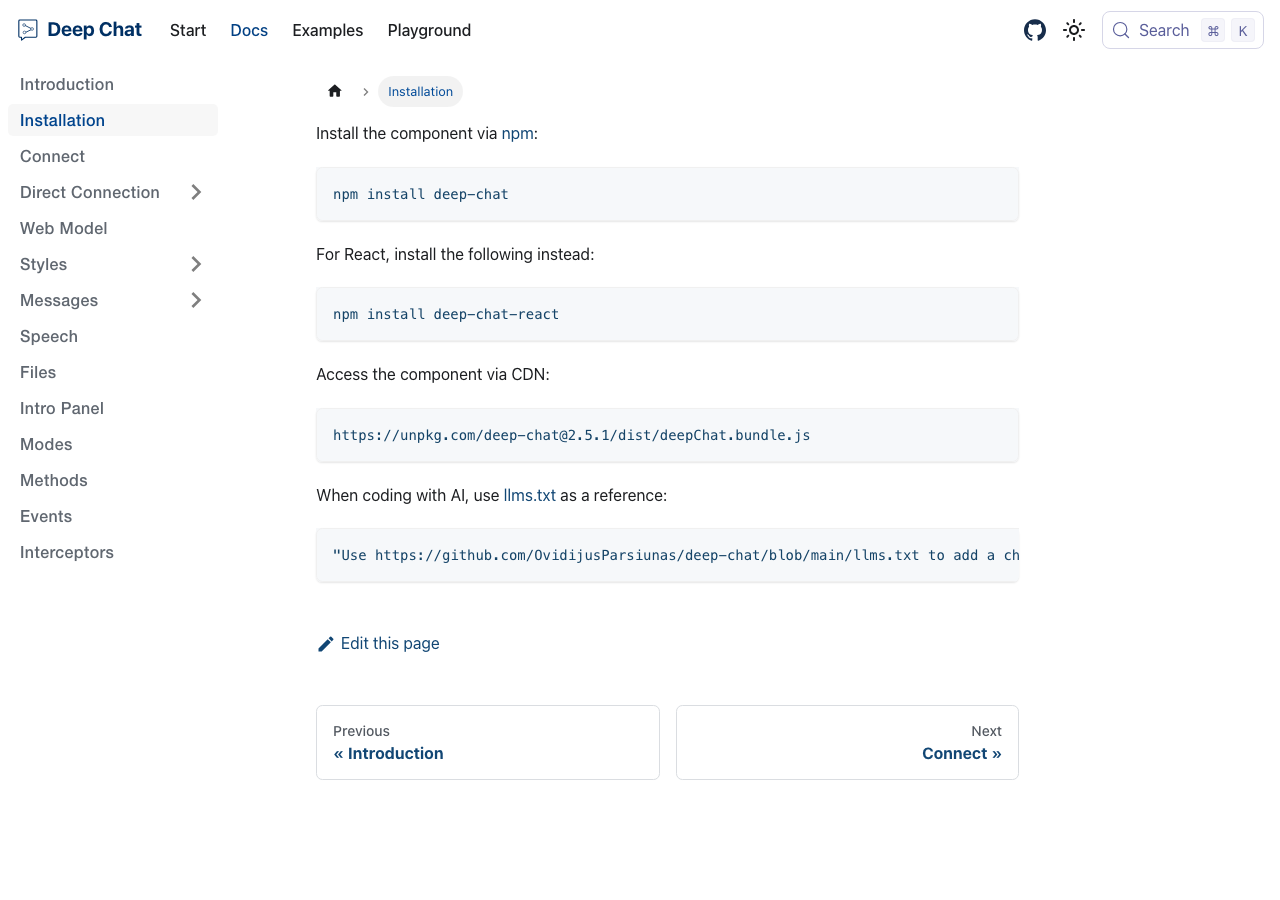
Task: Follow the llms.txt hyperlink
Action: [529, 495]
